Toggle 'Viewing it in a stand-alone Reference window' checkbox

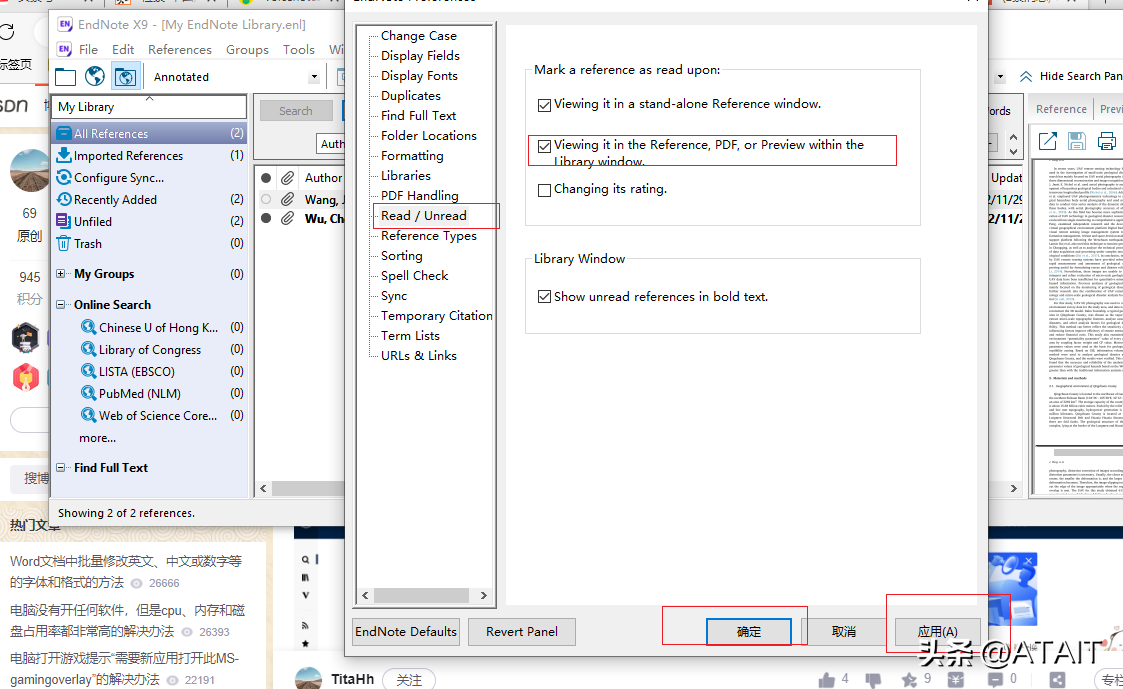point(544,105)
